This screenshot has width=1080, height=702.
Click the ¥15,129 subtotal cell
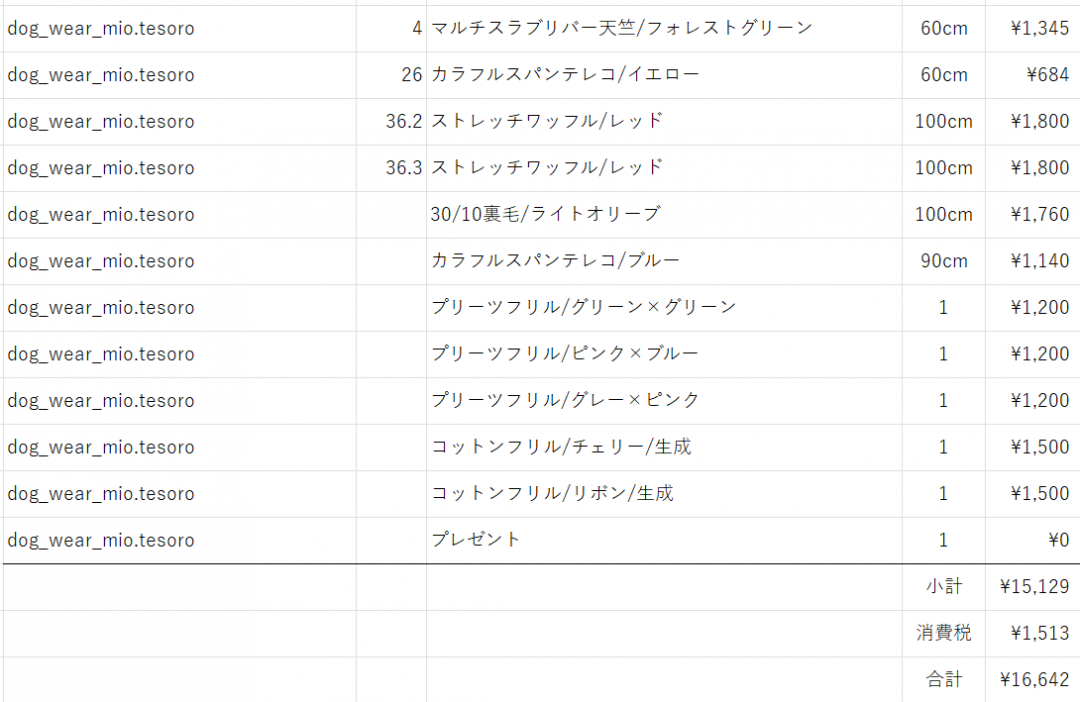pyautogui.click(x=1034, y=587)
